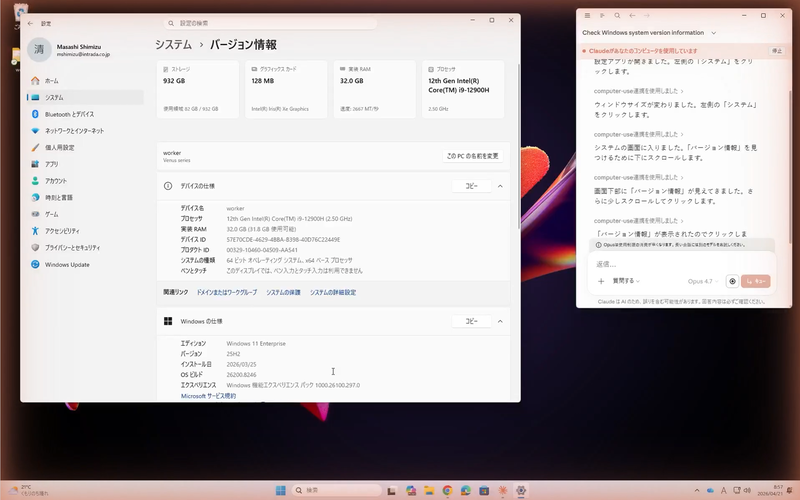Expand the chat title dropdown chevron
The width and height of the screenshot is (800, 500).
[x=714, y=33]
